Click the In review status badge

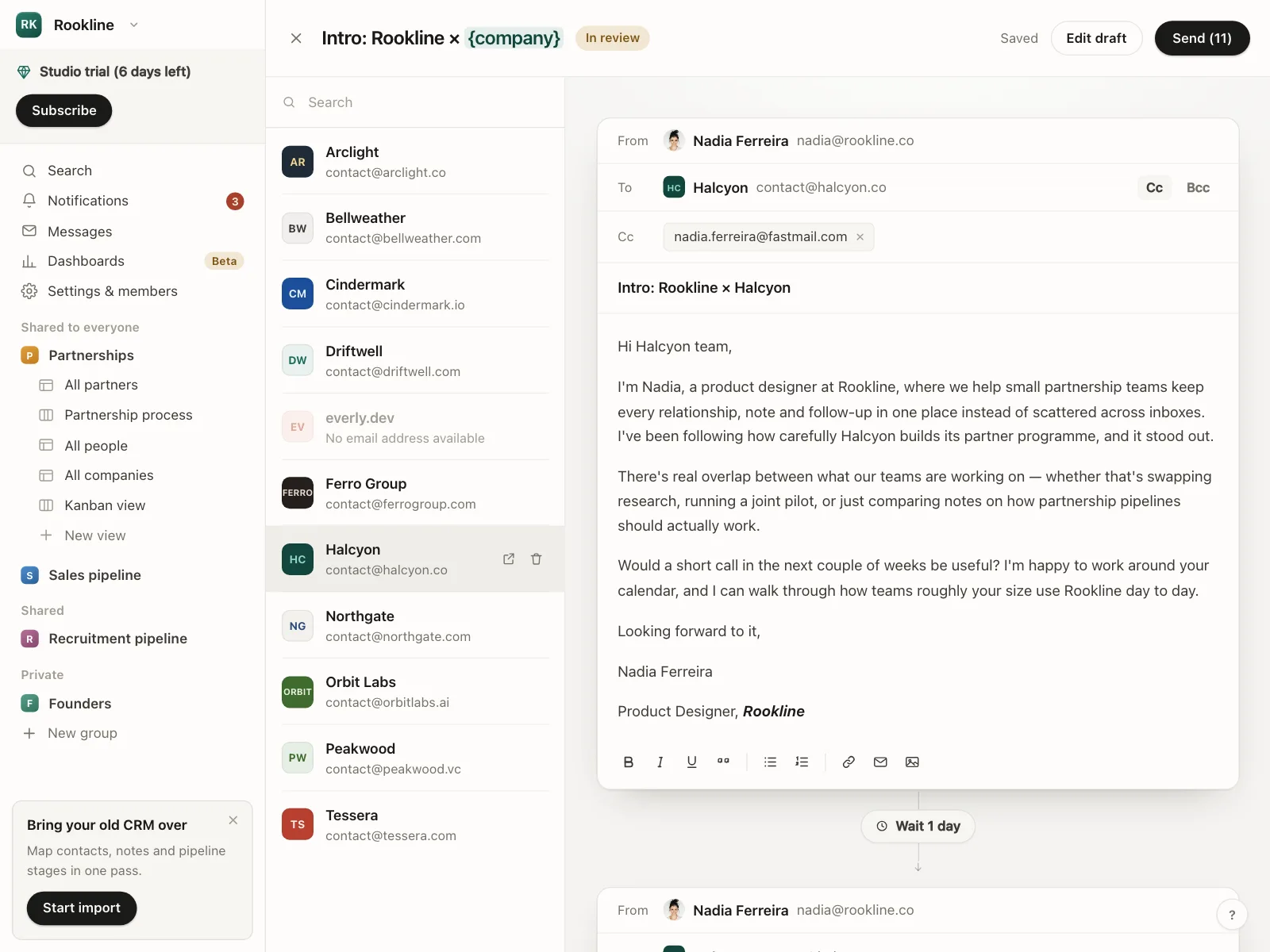[612, 38]
